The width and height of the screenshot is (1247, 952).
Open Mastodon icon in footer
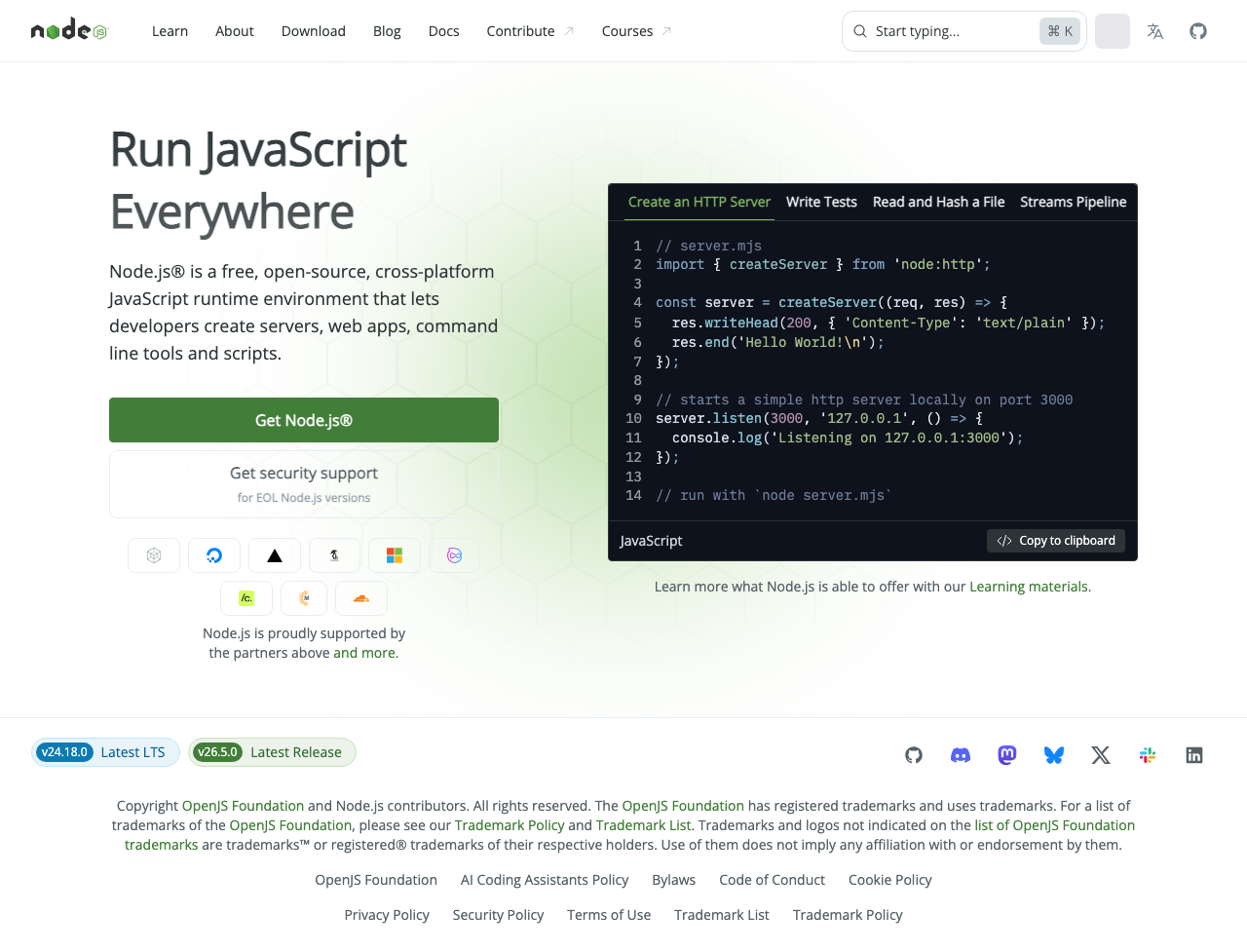[1007, 755]
